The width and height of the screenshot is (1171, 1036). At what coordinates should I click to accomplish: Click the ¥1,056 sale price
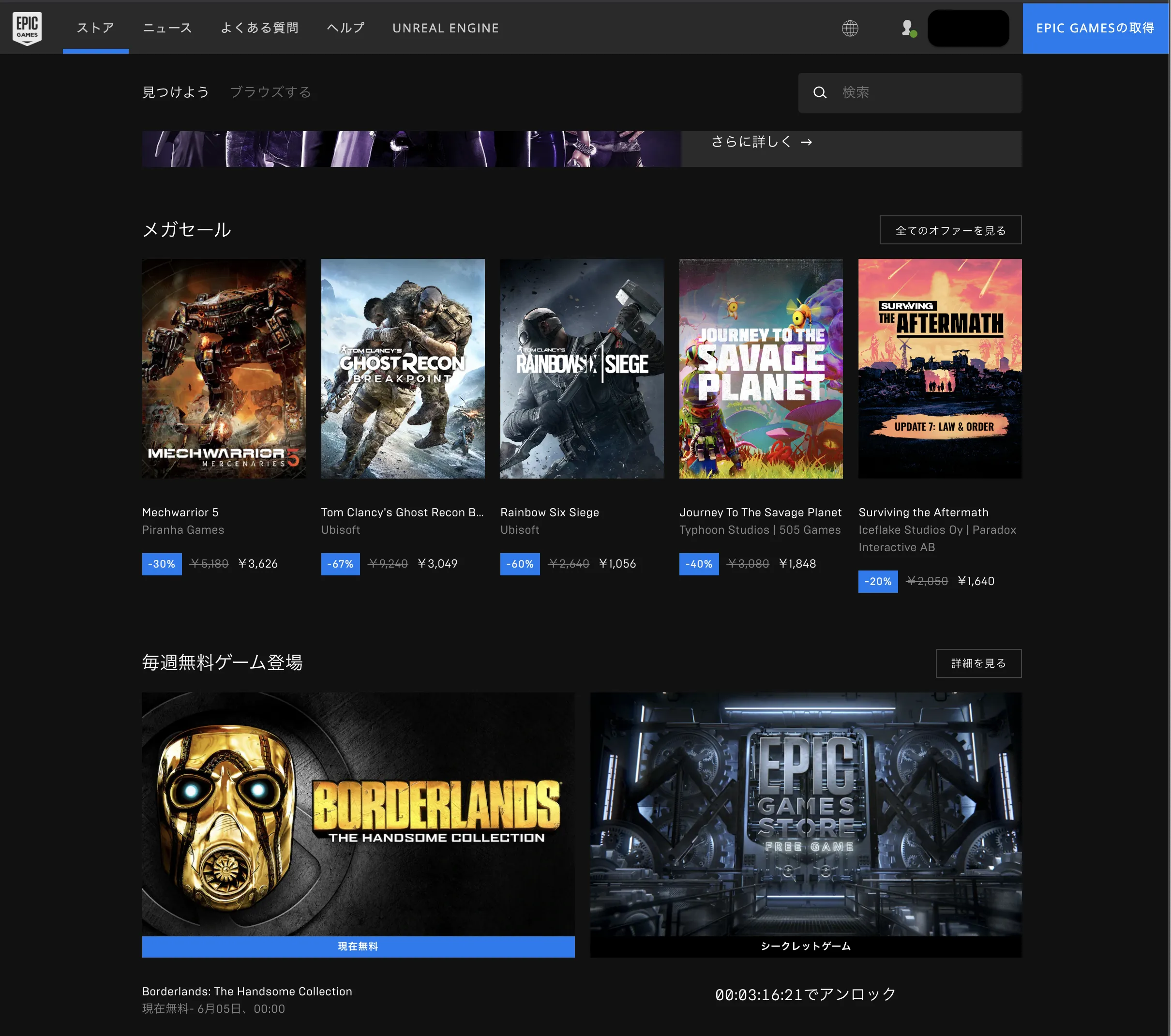tap(617, 564)
